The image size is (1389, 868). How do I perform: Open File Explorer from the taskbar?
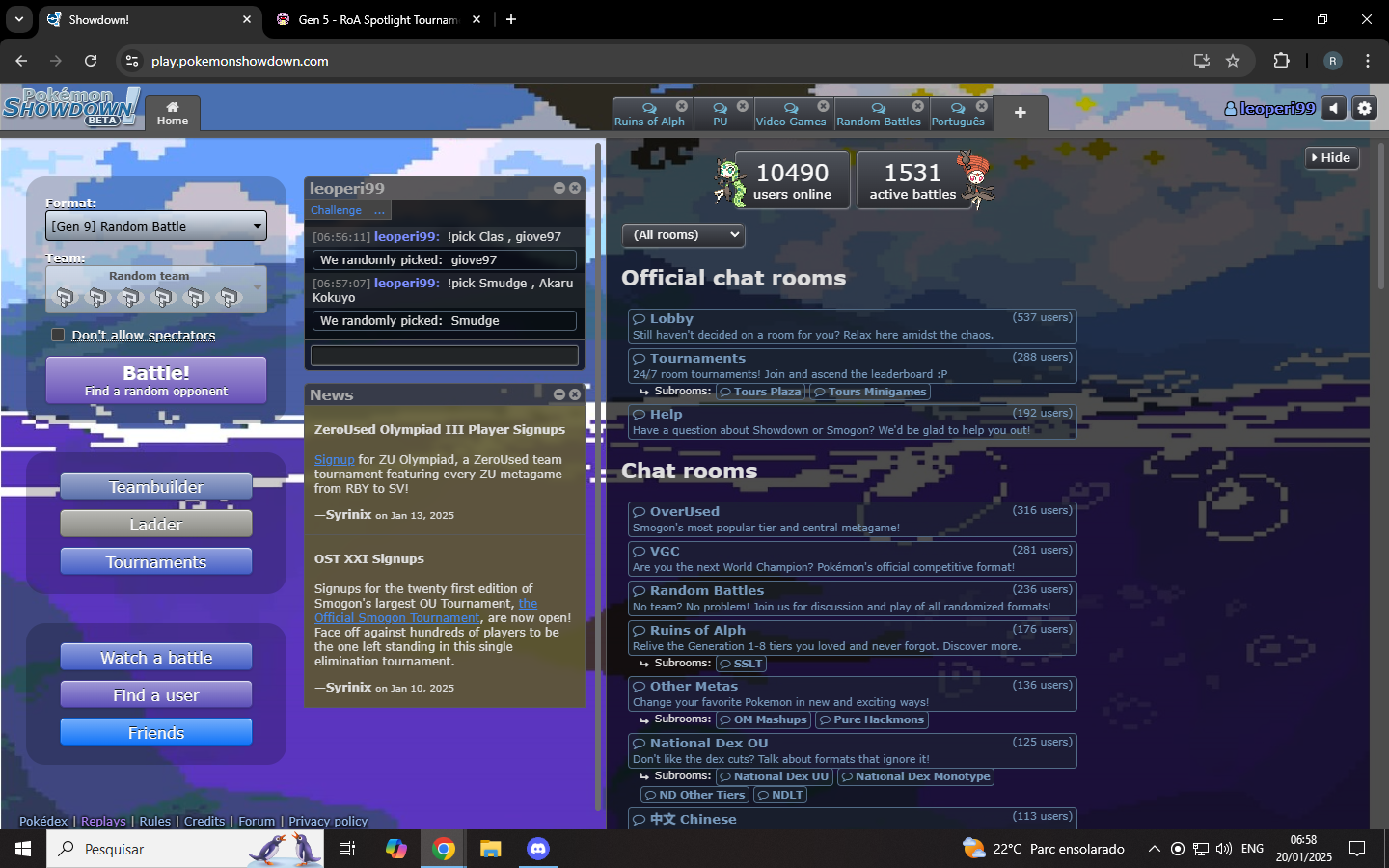[x=491, y=849]
